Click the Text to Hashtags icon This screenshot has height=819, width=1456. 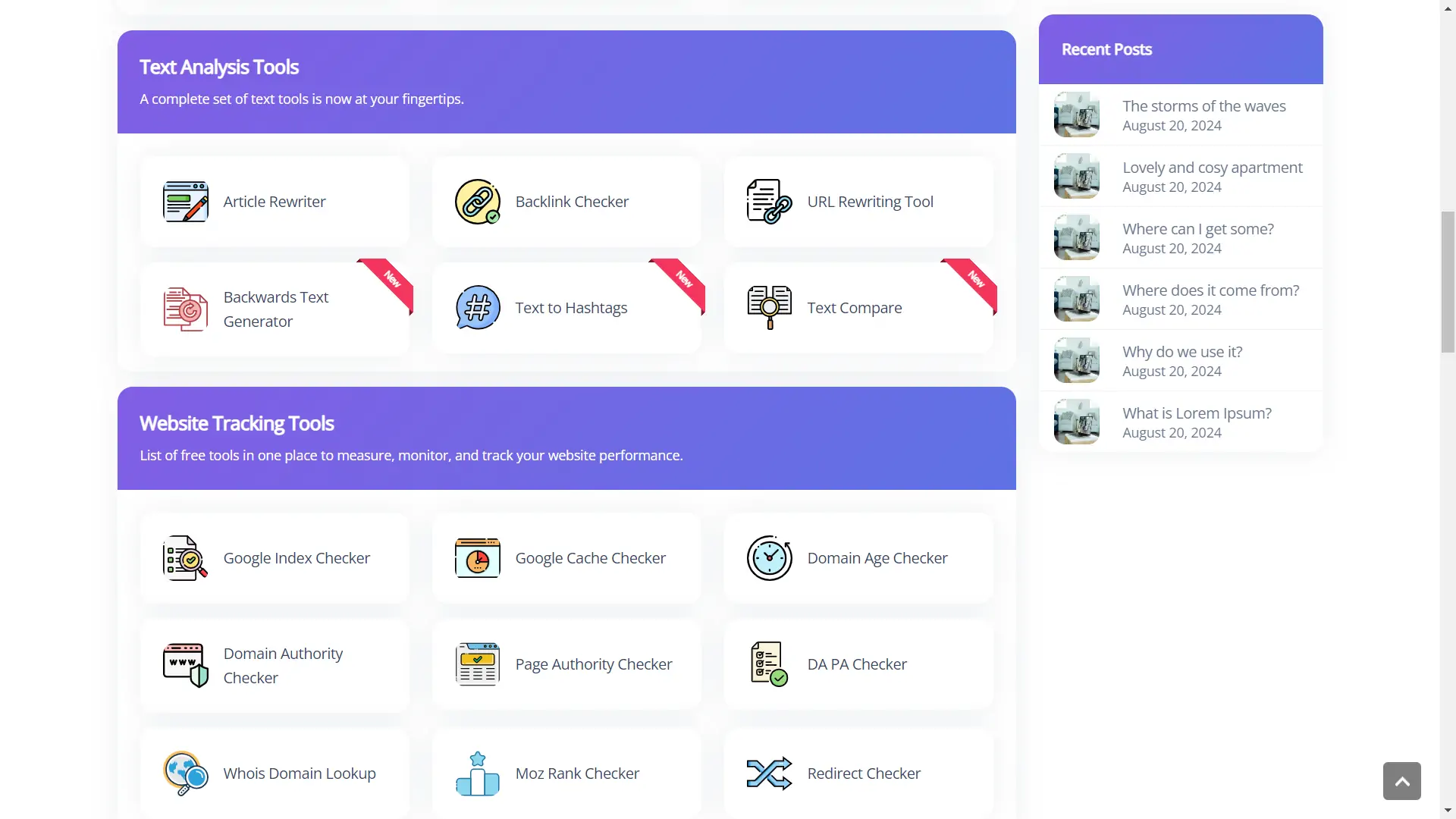tap(477, 308)
